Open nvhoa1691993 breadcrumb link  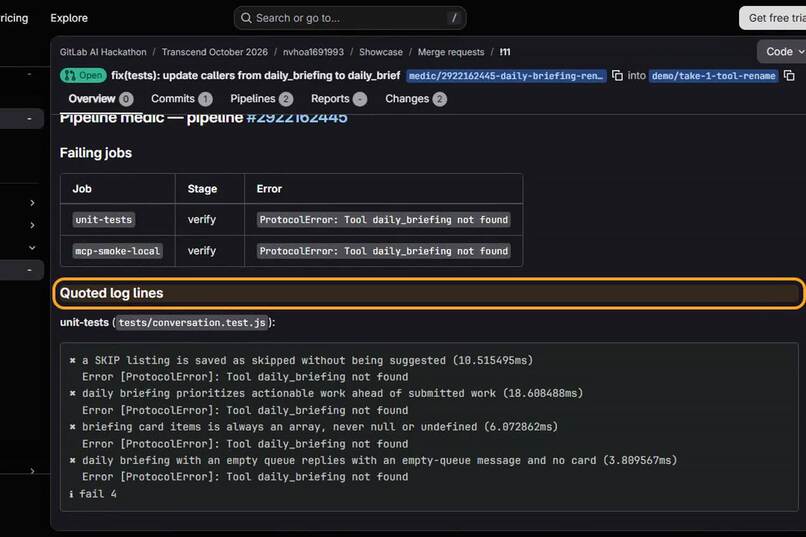313,52
